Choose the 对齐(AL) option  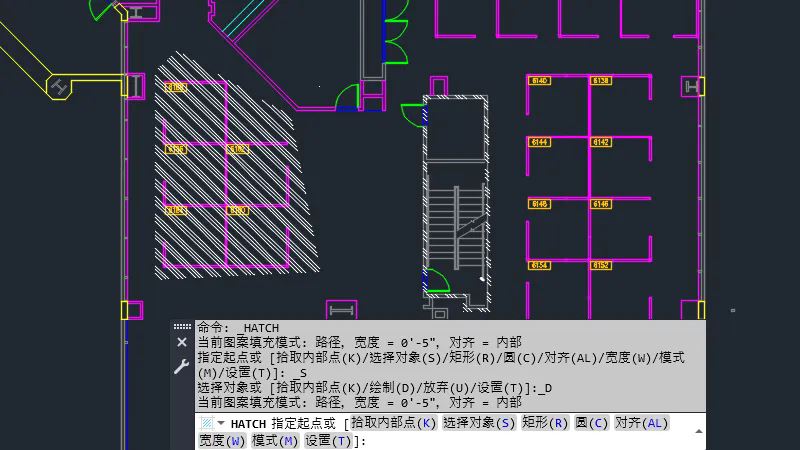tap(641, 423)
